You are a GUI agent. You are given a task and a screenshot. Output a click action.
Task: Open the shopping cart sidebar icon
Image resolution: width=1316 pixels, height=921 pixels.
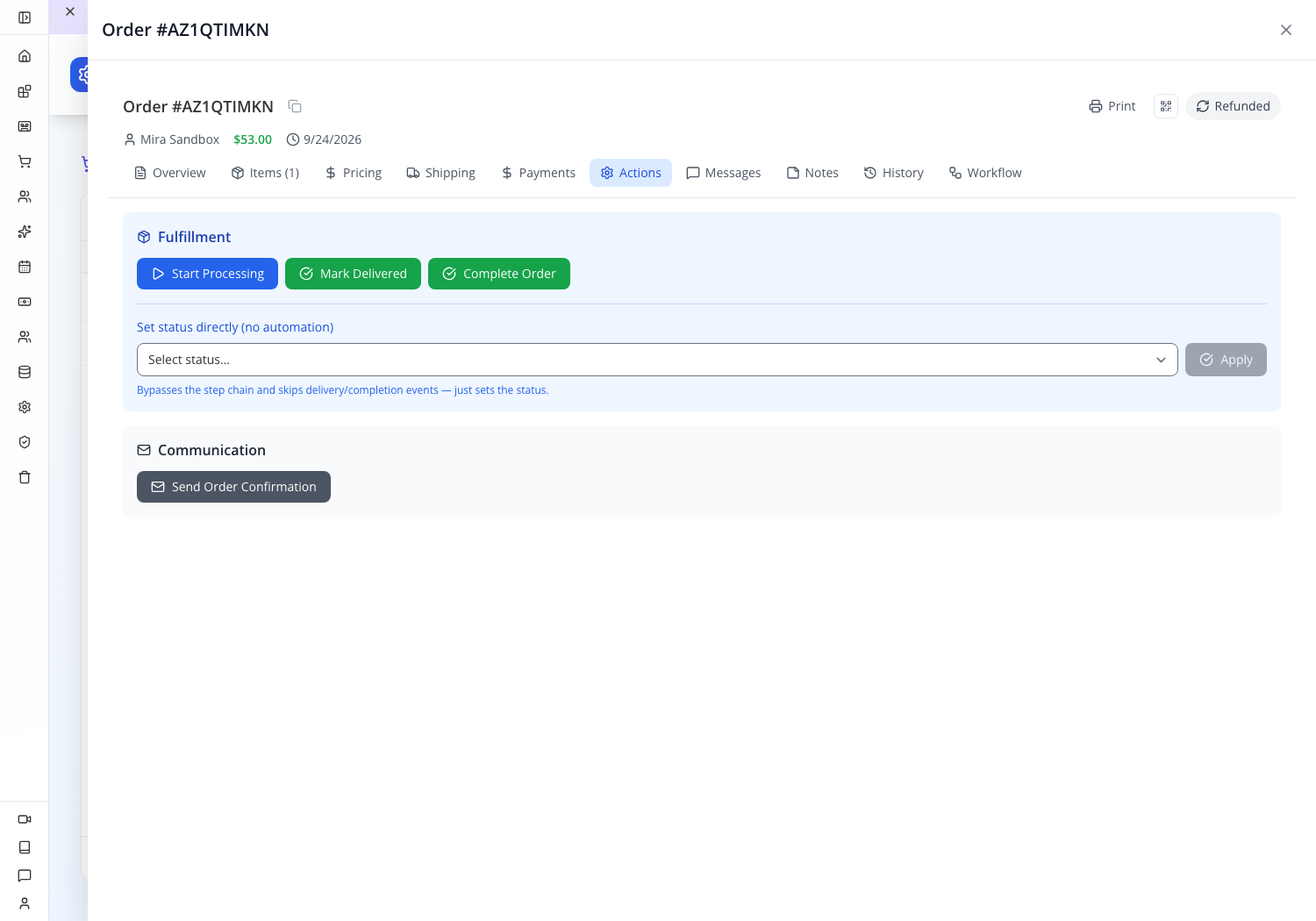[x=25, y=161]
